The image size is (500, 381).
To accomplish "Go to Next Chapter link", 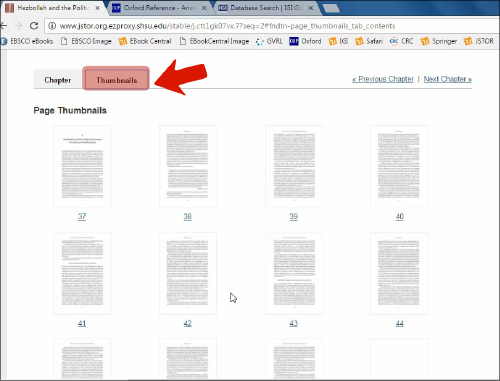I will [448, 79].
